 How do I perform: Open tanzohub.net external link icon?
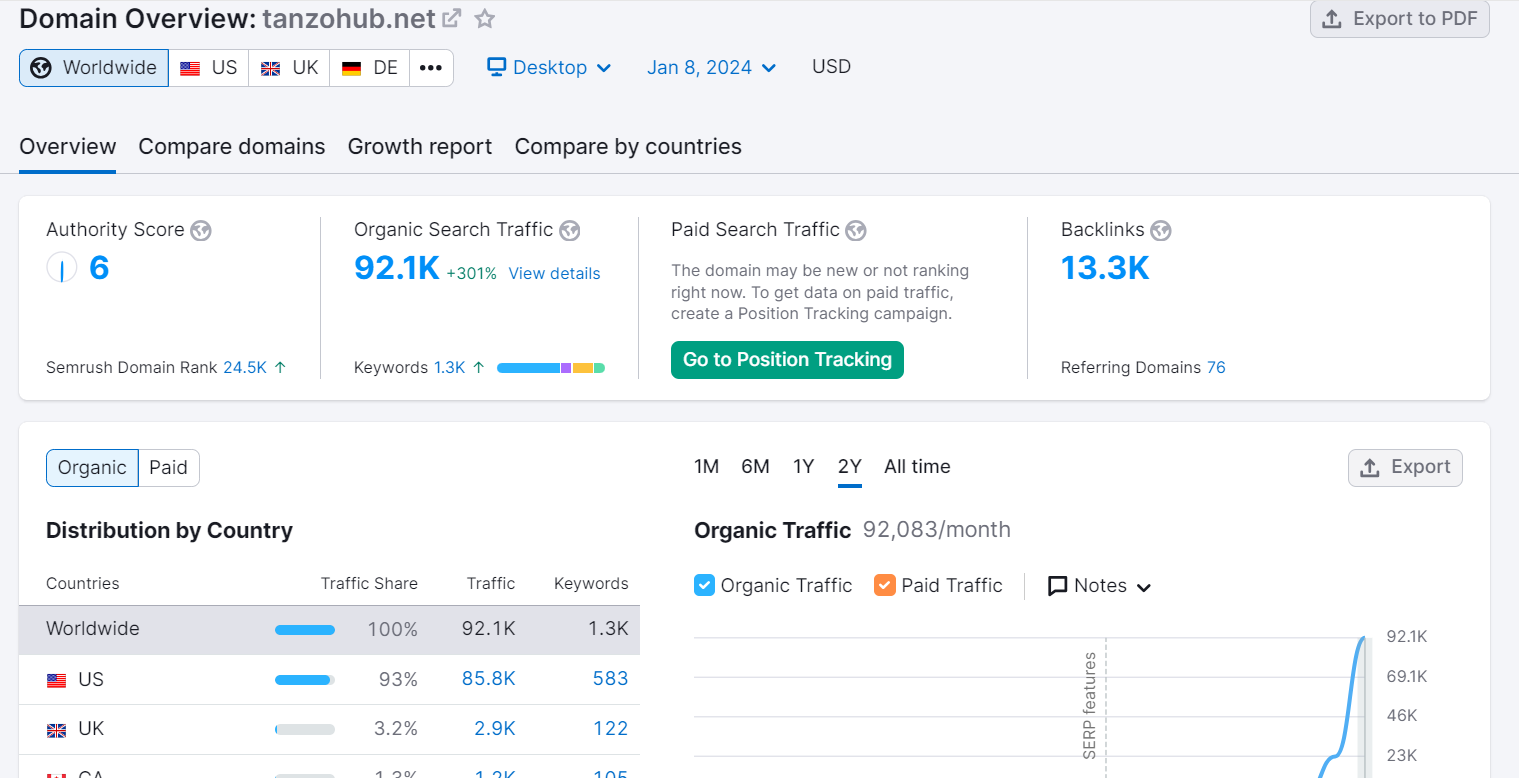pyautogui.click(x=452, y=18)
